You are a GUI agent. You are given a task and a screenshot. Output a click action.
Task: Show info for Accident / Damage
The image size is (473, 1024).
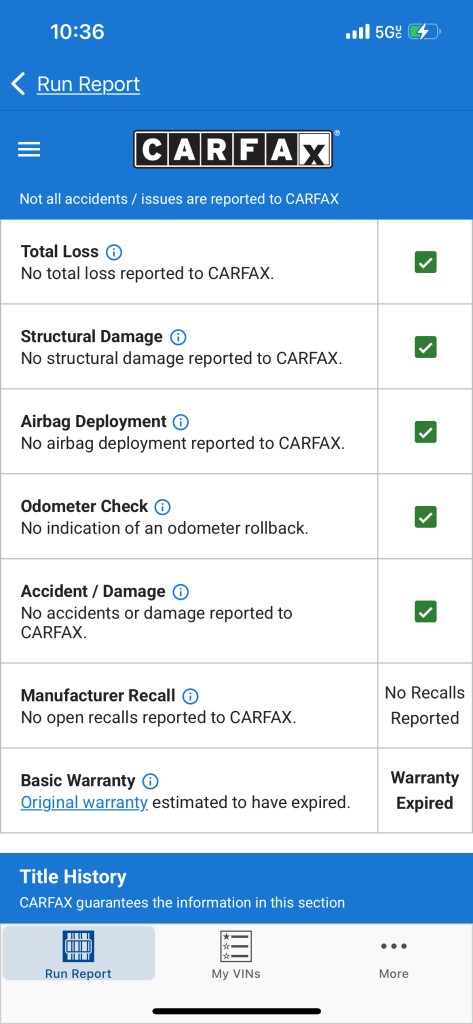click(x=180, y=592)
